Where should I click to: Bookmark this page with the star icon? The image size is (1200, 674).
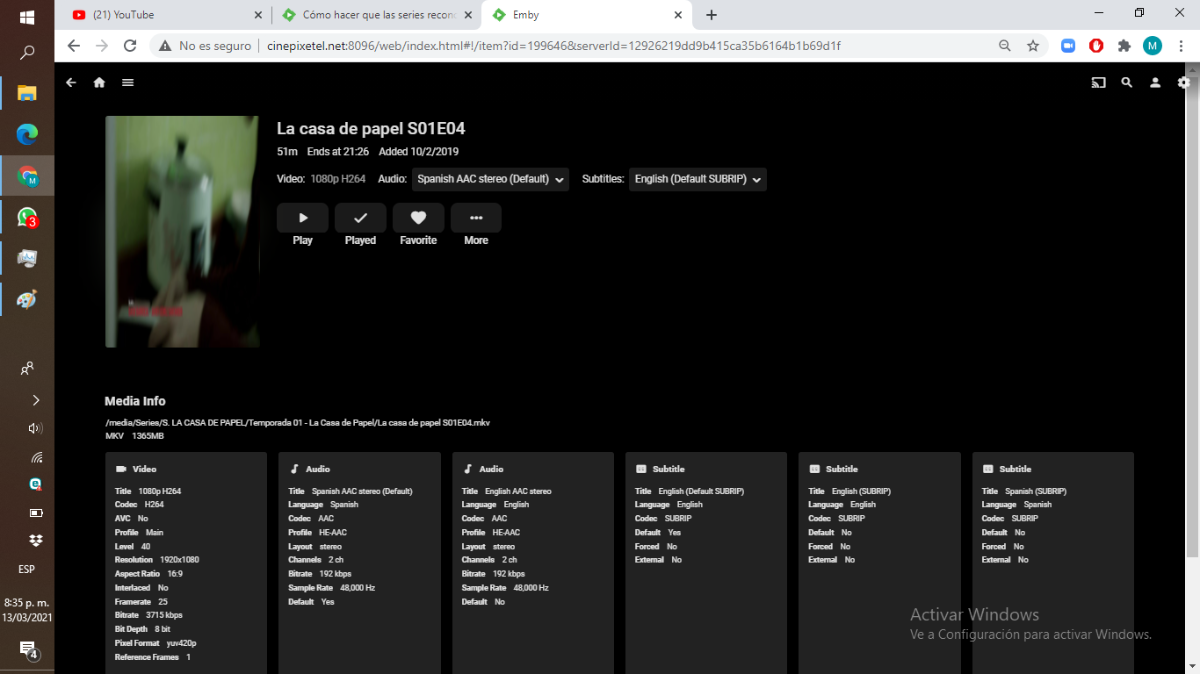pyautogui.click(x=1033, y=46)
